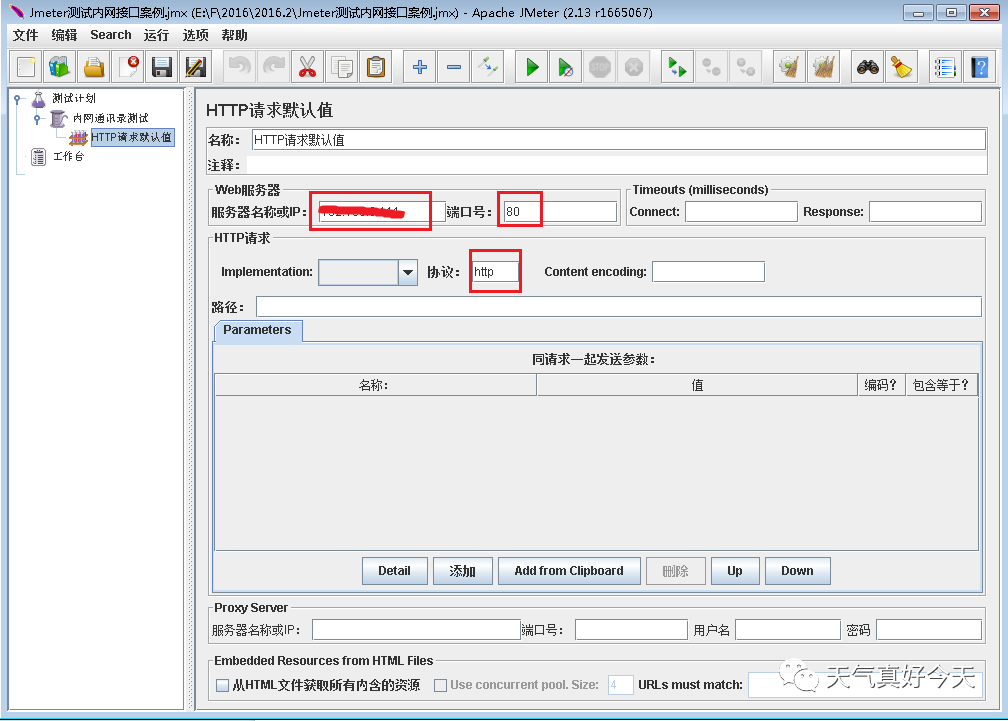Collapse the 测试计划 tree node
This screenshot has width=1008, height=721.
point(18,99)
